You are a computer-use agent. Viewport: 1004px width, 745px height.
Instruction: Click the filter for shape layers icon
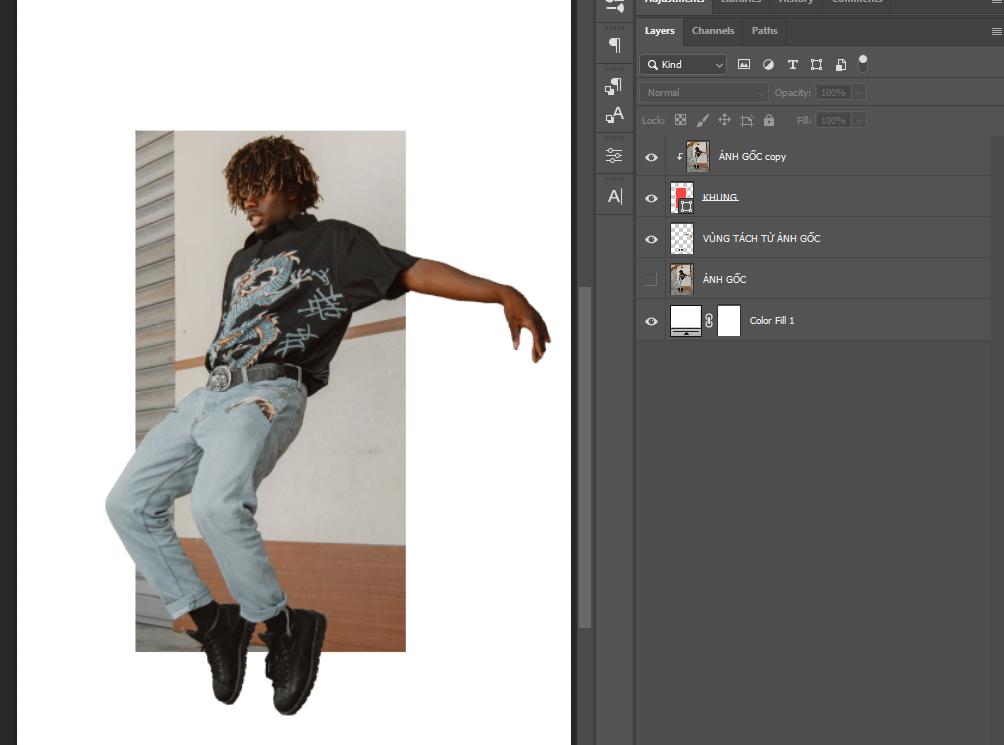817,64
